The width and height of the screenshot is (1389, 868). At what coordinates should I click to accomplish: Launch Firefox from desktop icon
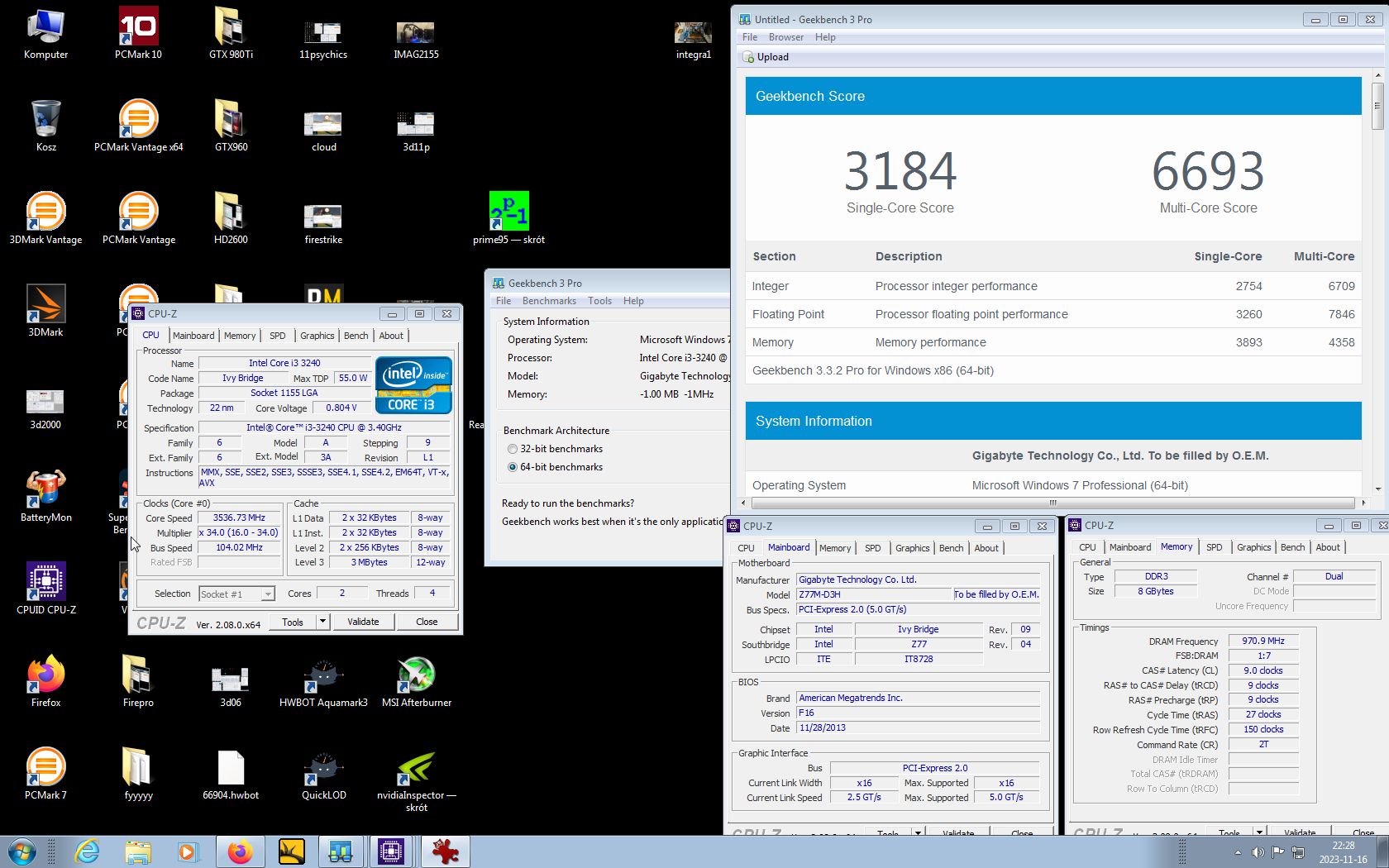[45, 681]
